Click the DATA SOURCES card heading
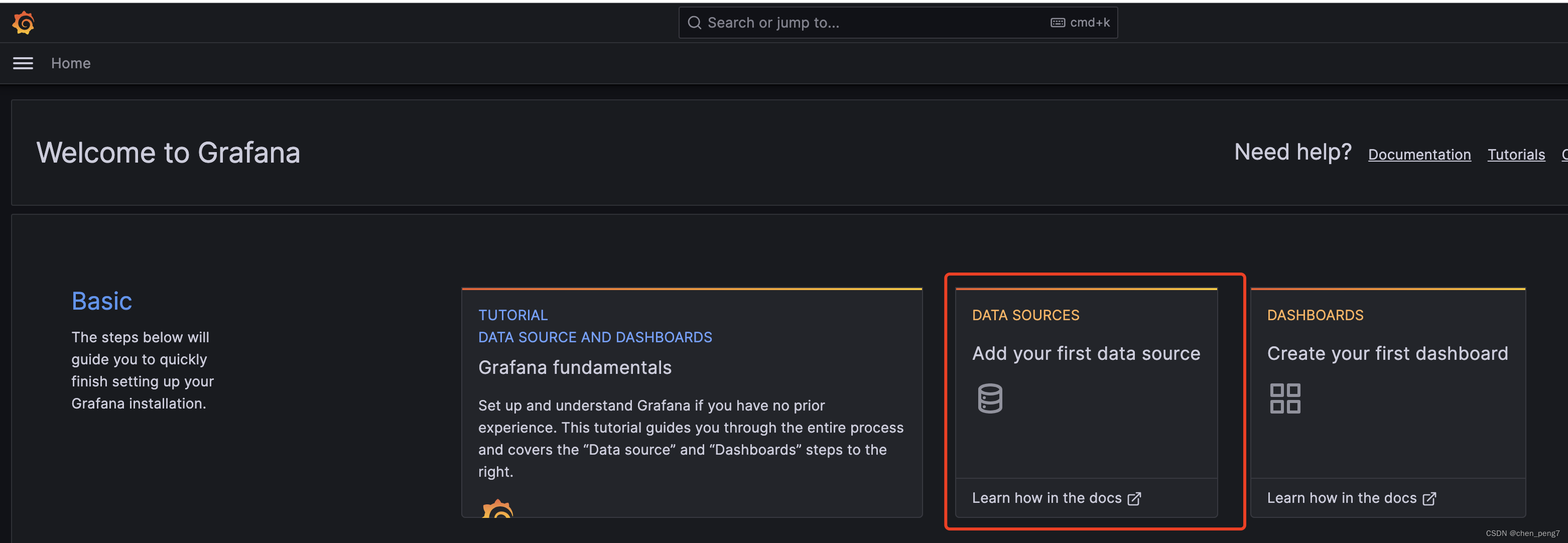This screenshot has width=1568, height=543. 1025,315
